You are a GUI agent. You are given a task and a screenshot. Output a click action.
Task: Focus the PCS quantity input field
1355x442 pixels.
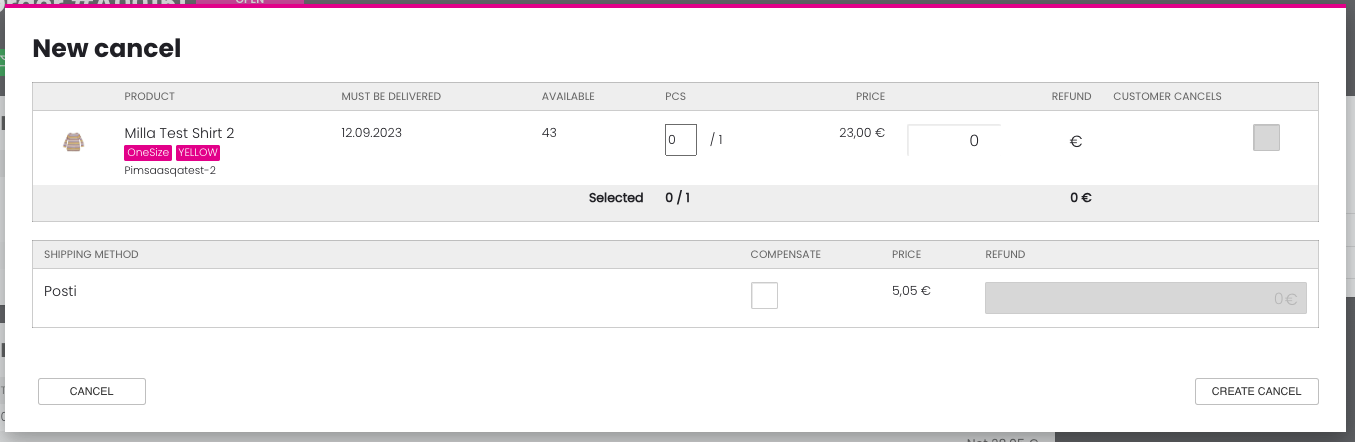[681, 140]
